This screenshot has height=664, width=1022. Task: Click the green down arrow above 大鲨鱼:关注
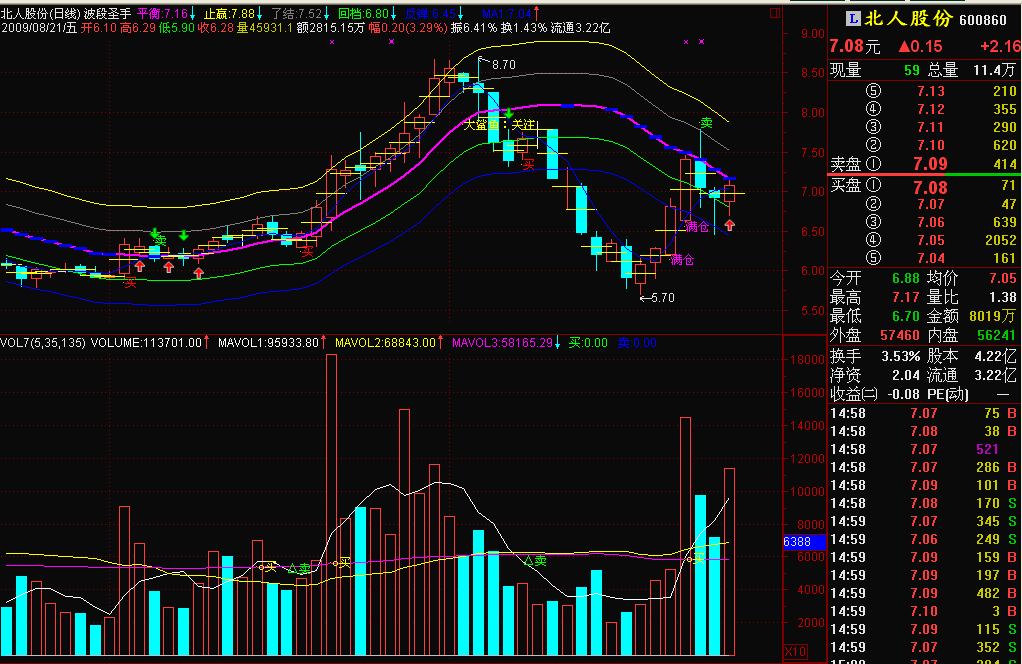(x=509, y=113)
